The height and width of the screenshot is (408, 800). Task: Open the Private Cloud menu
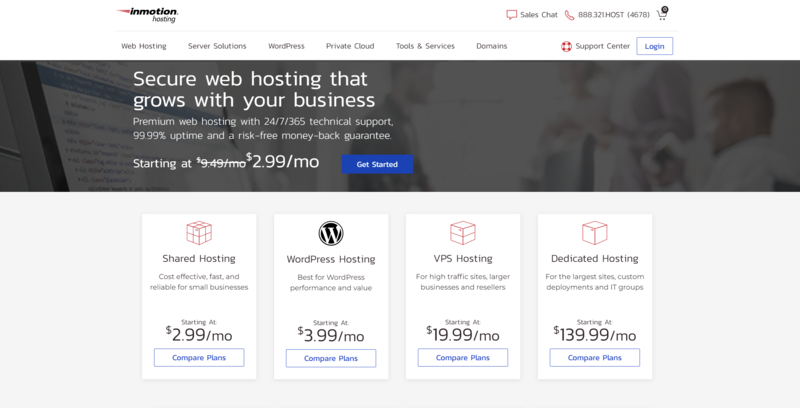(x=350, y=46)
